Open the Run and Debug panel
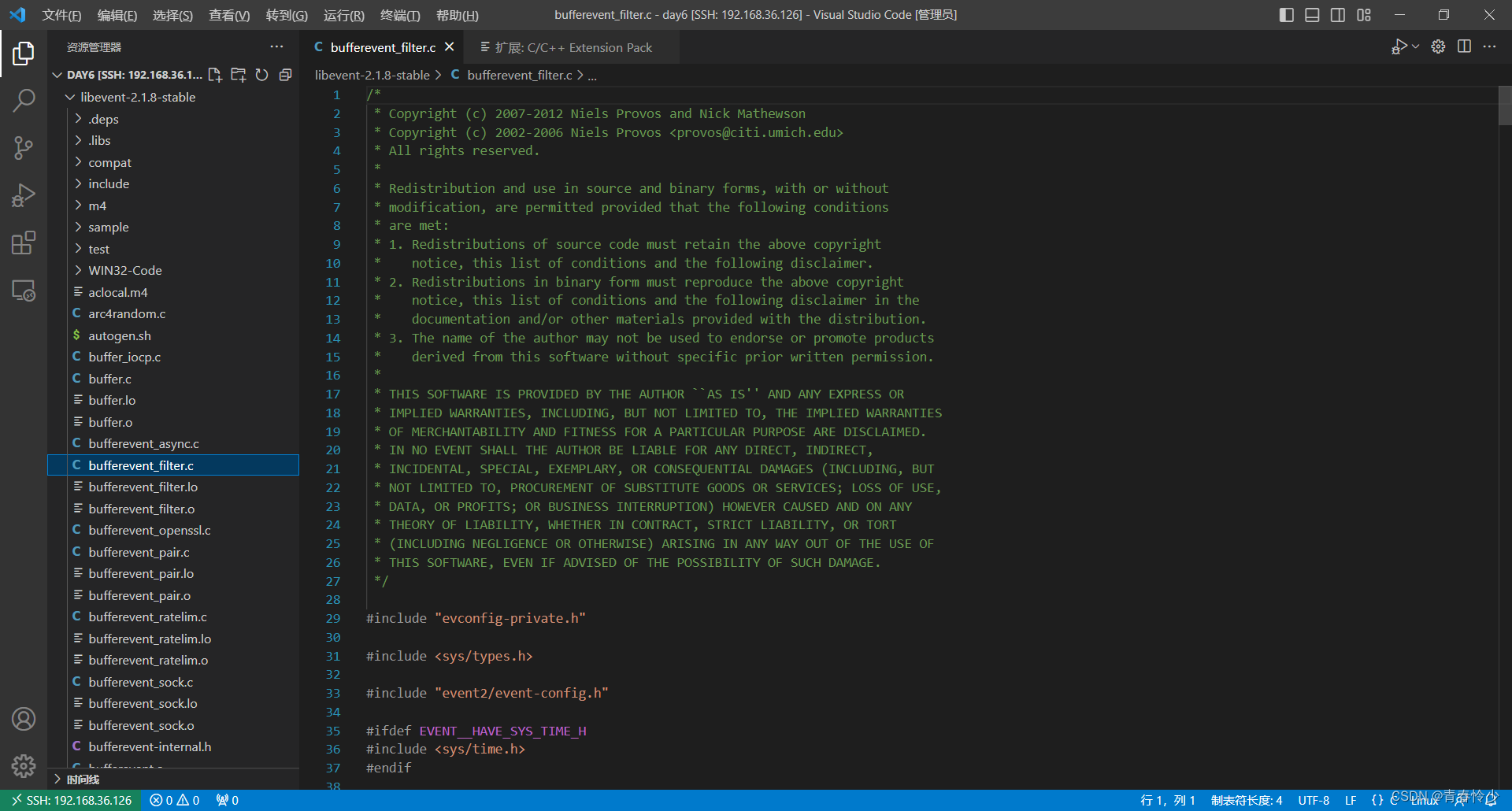 coord(24,195)
